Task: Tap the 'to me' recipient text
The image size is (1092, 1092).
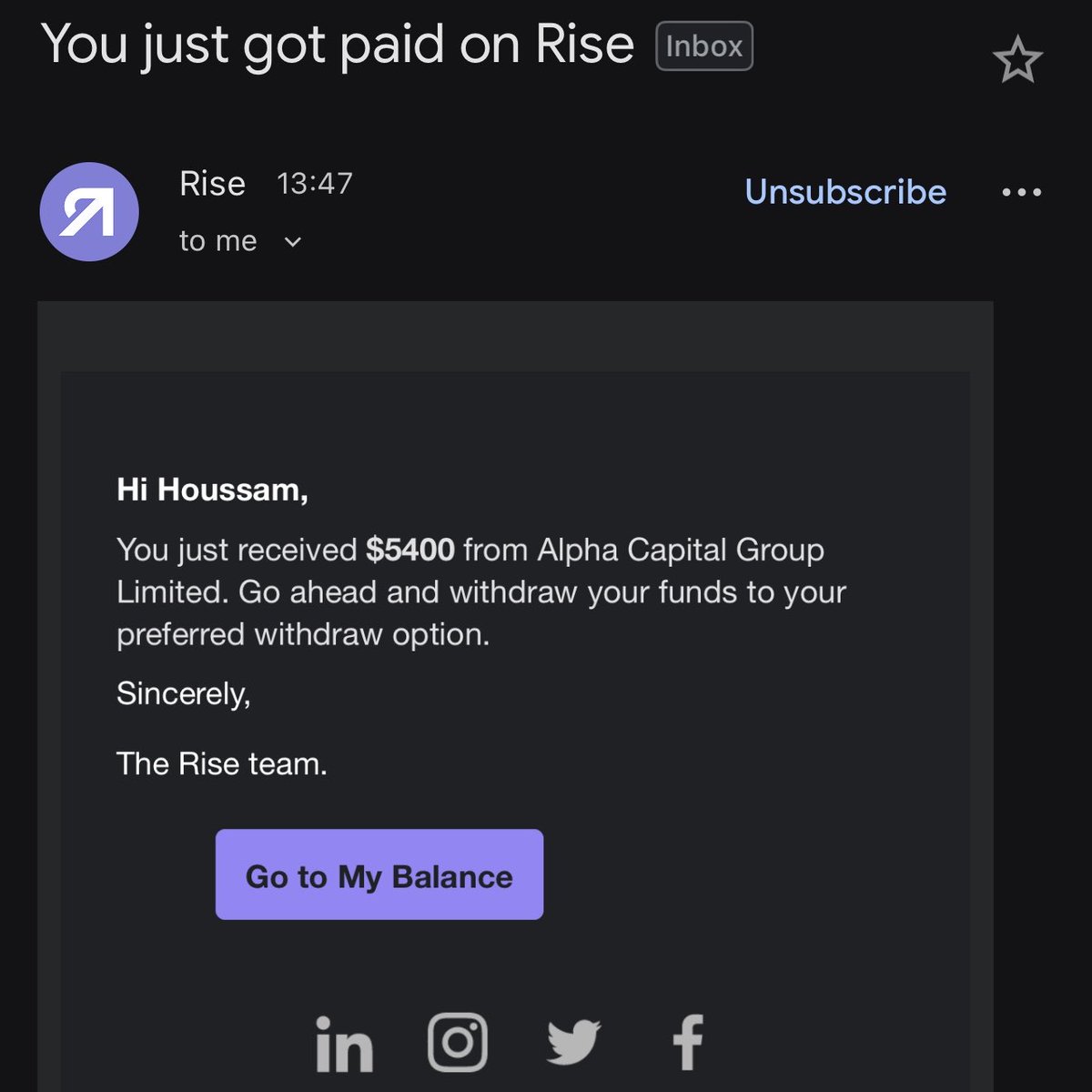Action: click(217, 241)
